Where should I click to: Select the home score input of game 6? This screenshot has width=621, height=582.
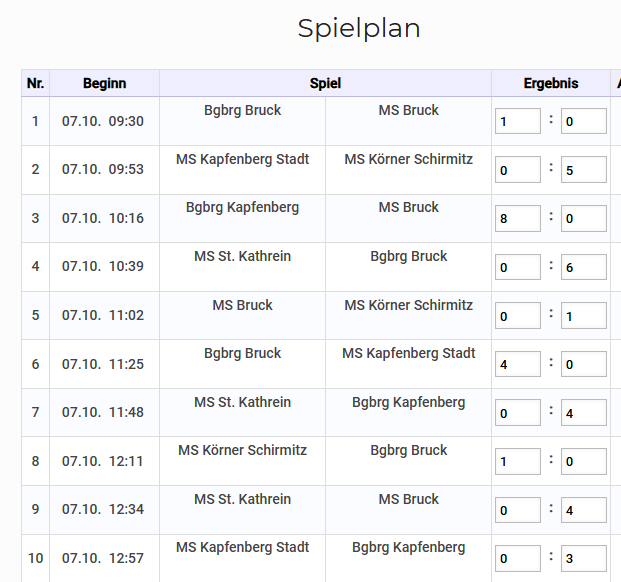tap(517, 364)
